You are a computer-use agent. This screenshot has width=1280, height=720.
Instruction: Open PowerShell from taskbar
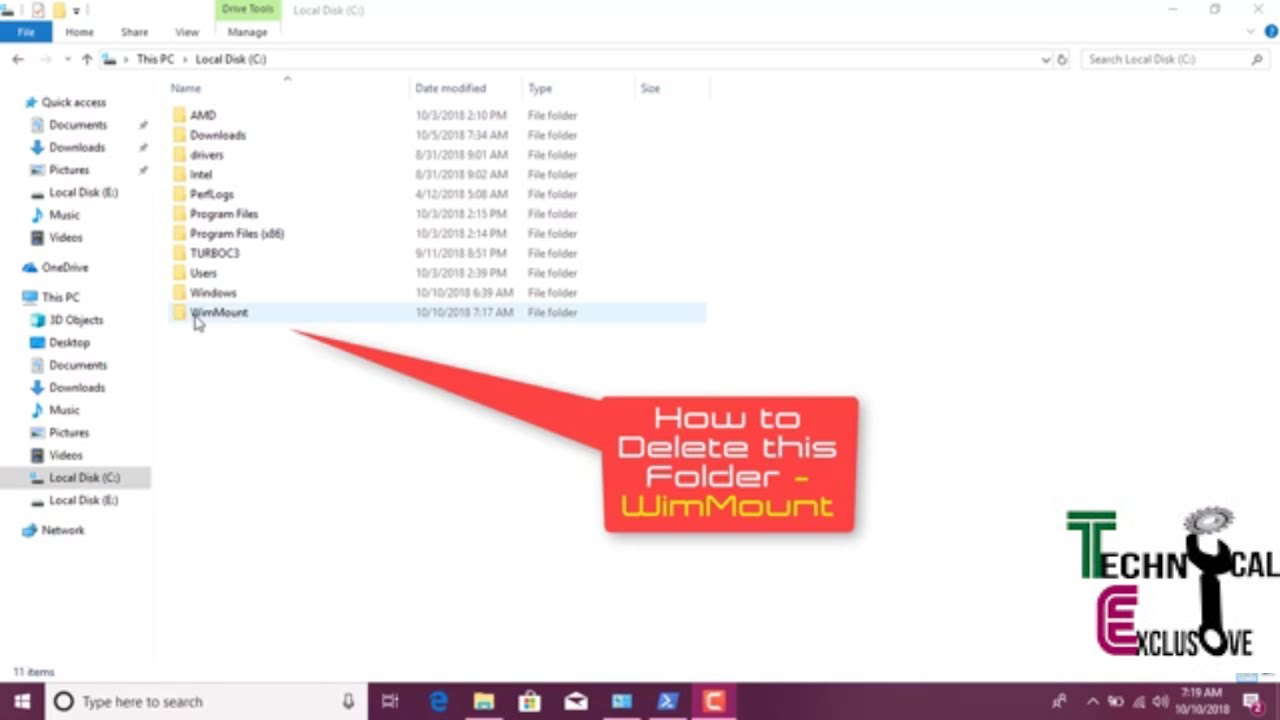(668, 701)
